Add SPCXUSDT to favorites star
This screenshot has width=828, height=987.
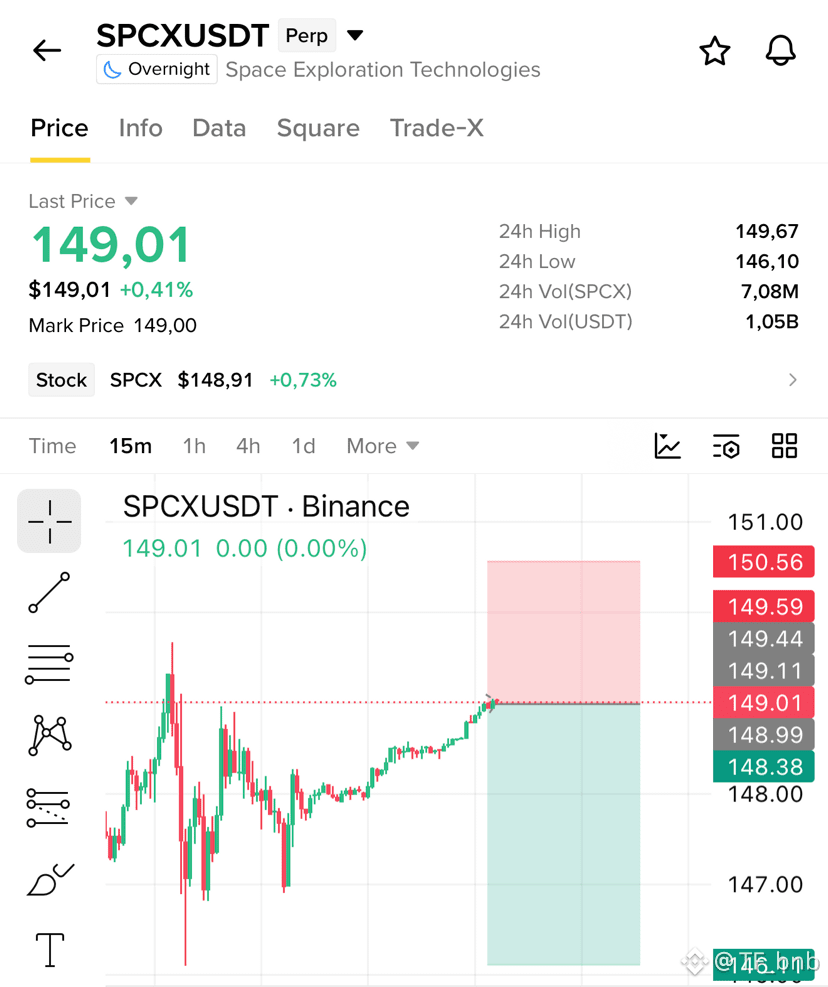[x=715, y=51]
